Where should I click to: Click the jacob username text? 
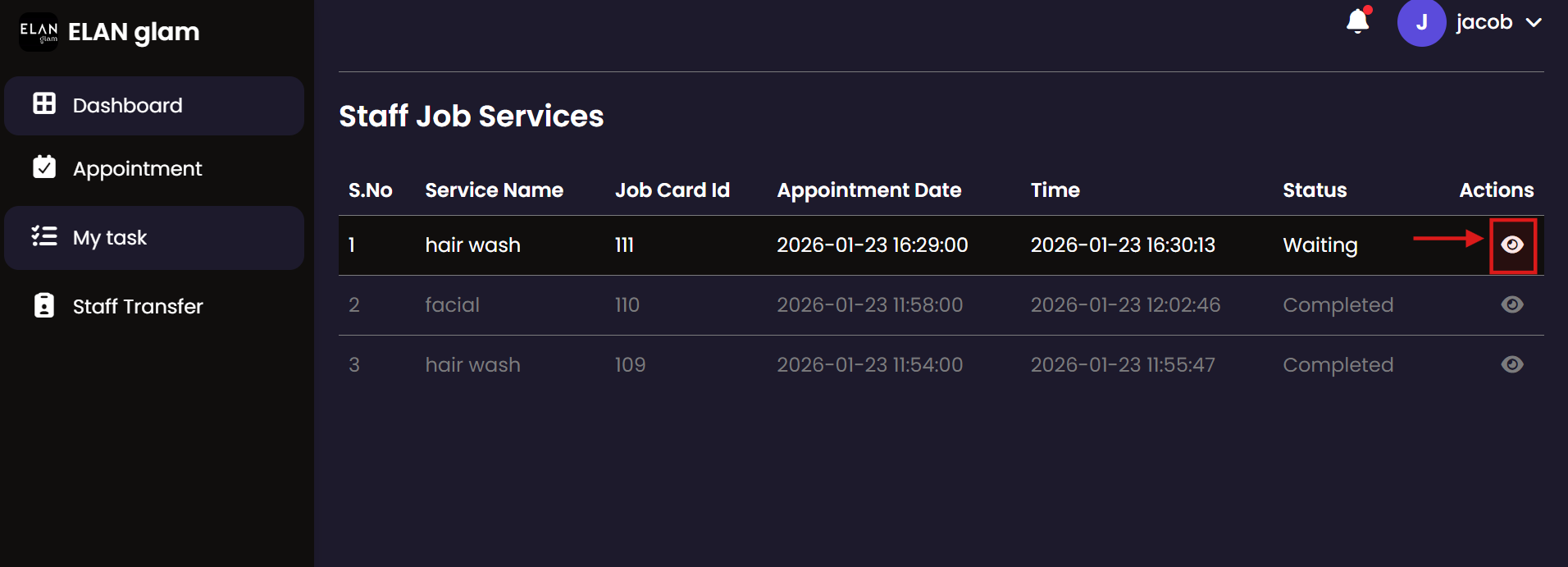tap(1484, 22)
